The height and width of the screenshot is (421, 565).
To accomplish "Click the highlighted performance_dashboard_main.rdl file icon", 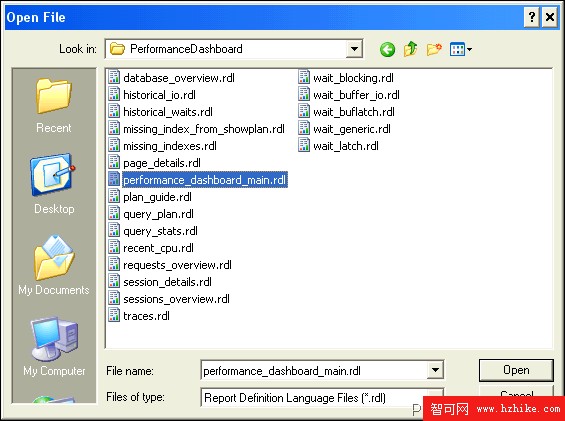I will pyautogui.click(x=114, y=179).
